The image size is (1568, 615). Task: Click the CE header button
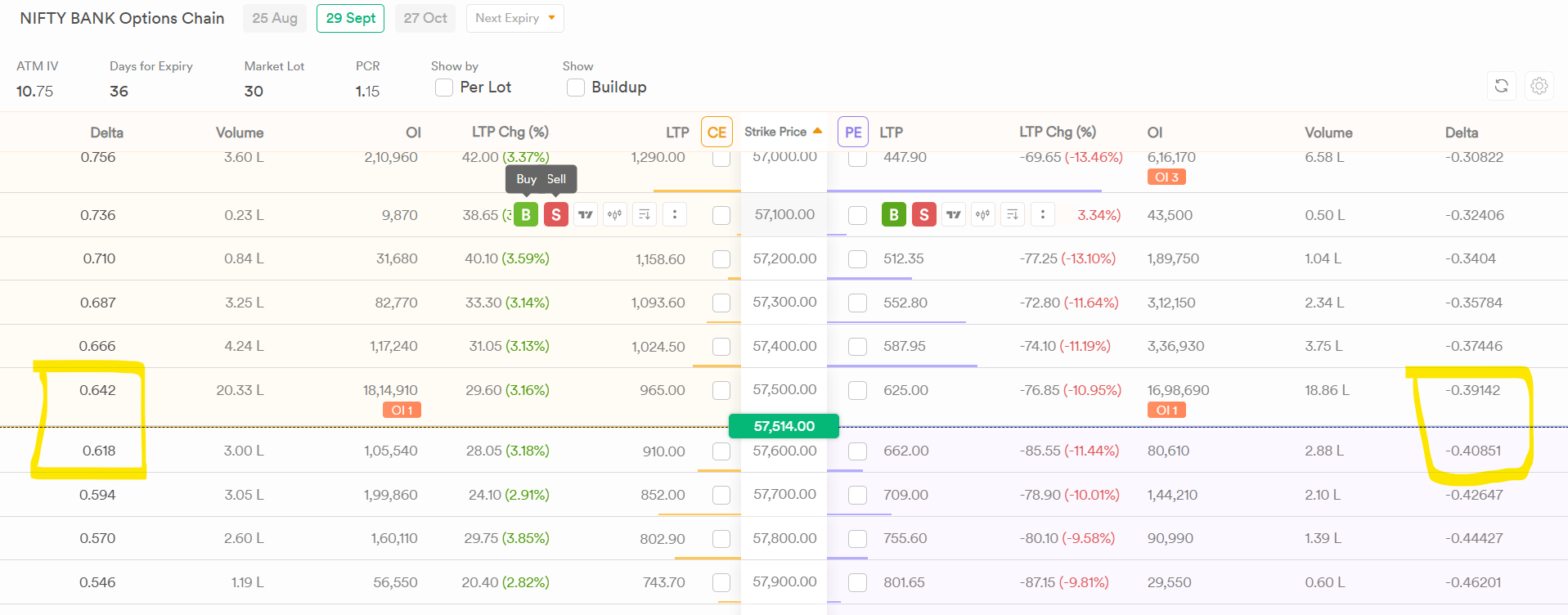pos(717,132)
